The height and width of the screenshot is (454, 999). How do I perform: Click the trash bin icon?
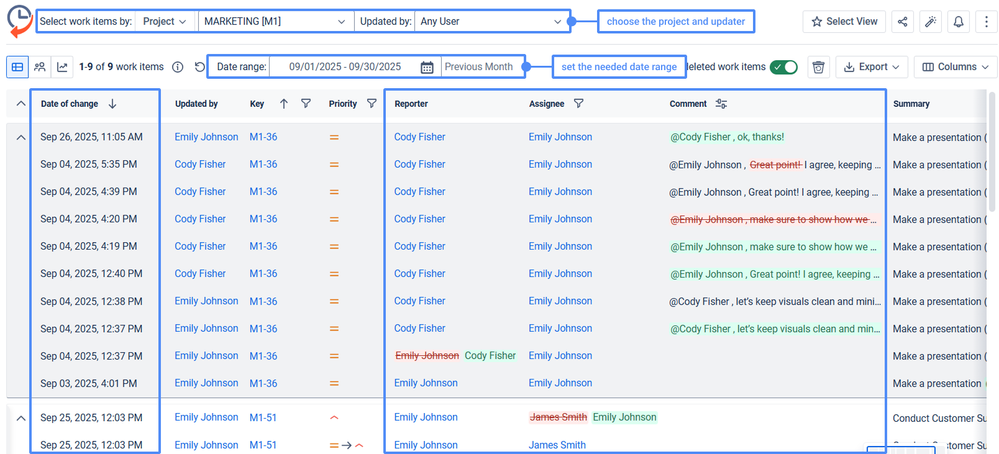(x=818, y=67)
